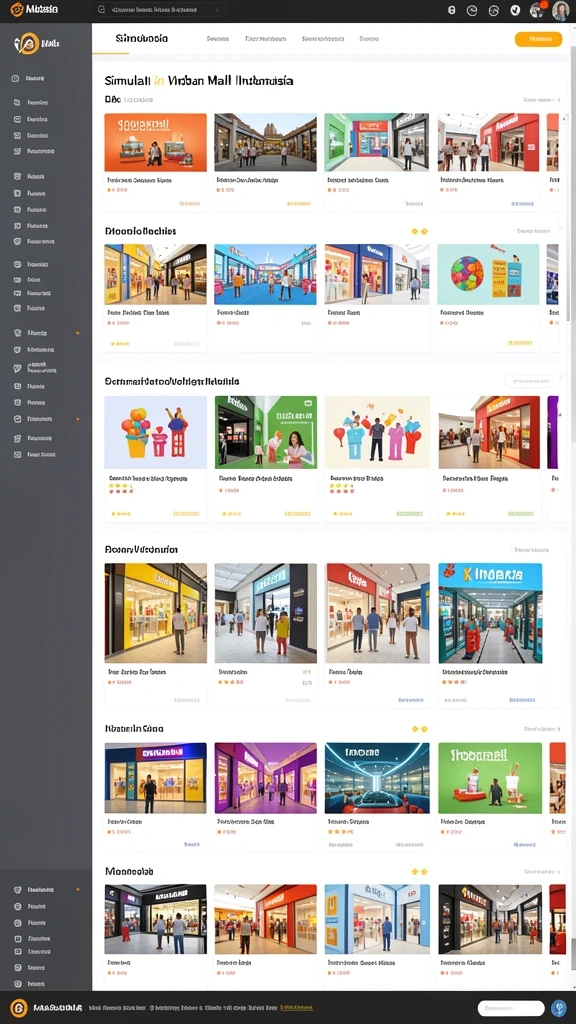The image size is (576, 1024).
Task: Click the circular sidebar logo icon
Action: [26, 44]
